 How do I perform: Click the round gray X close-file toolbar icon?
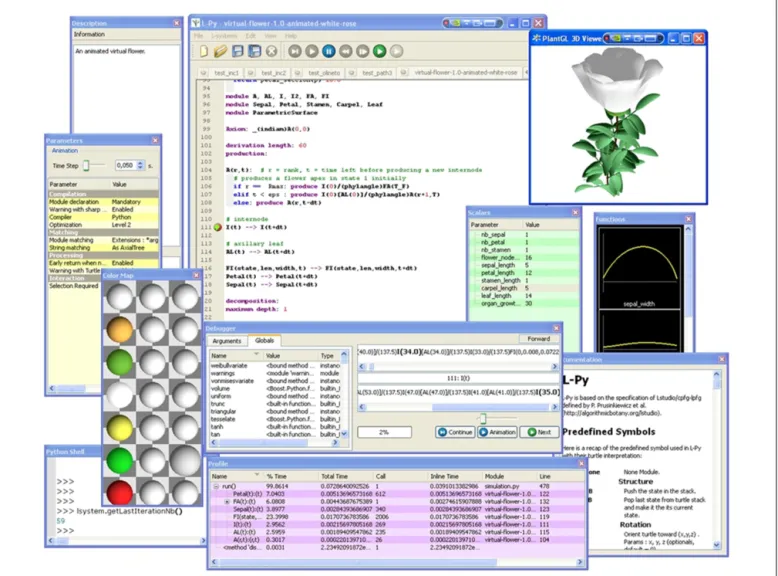tap(271, 51)
